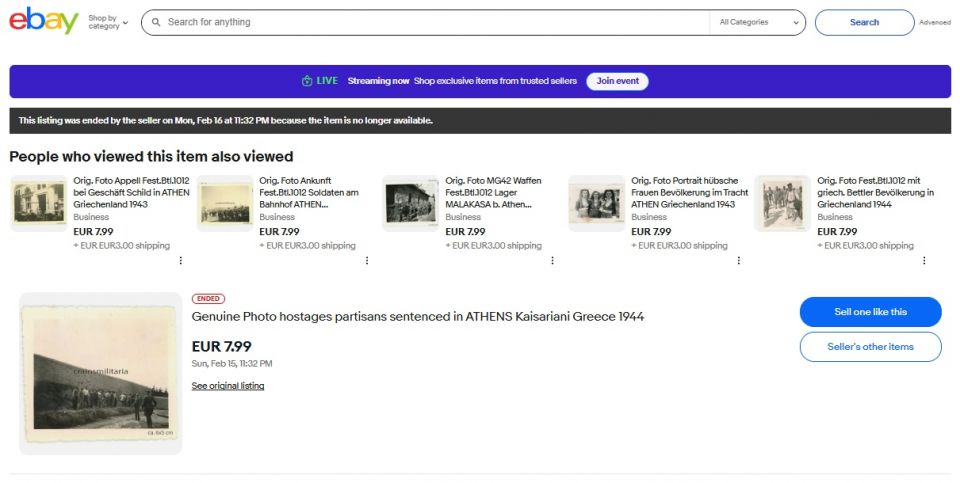Click Sell one like this button
This screenshot has height=483, width=960.
pyautogui.click(x=870, y=312)
